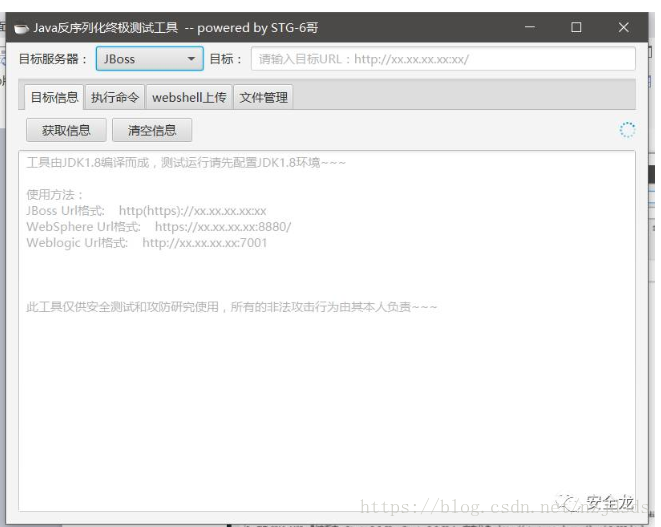Click the Java coffee cup title icon
Viewport: 661px width, 527px height.
click(x=21, y=28)
